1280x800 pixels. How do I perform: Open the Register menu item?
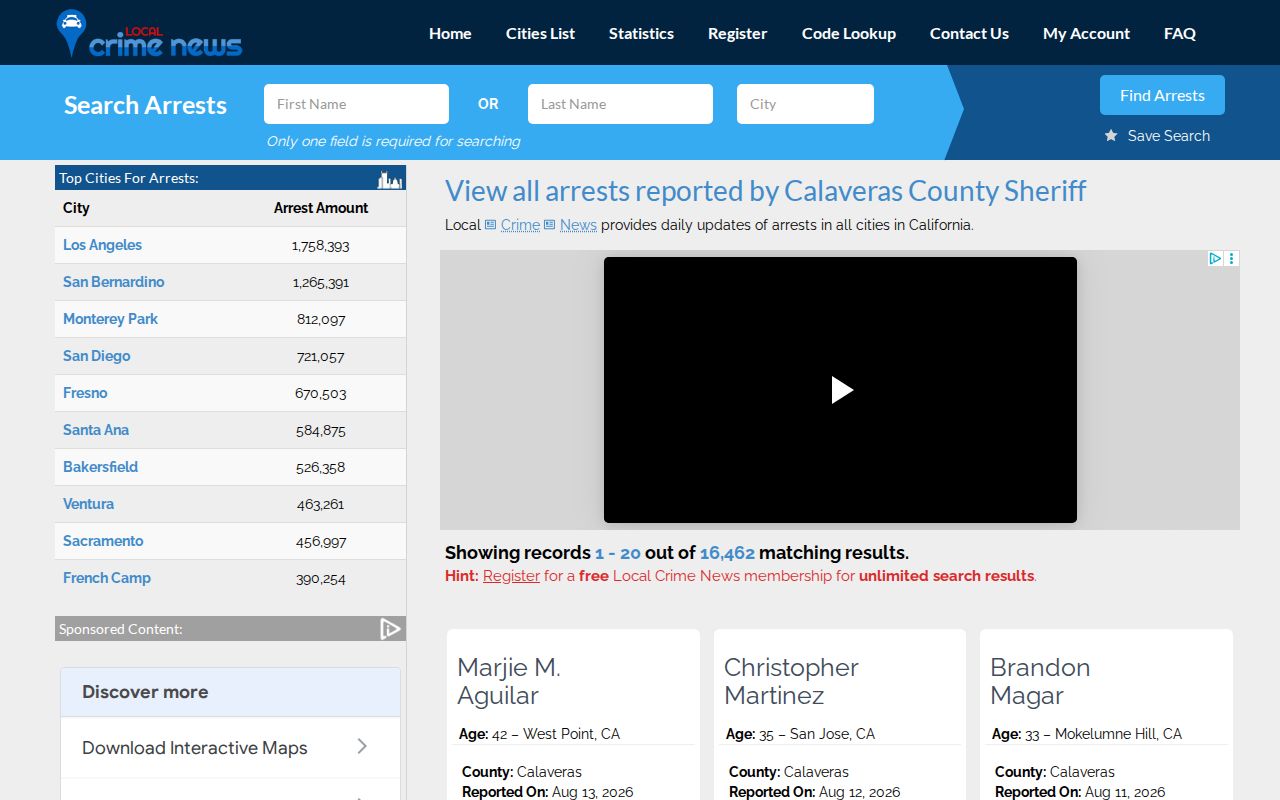coord(737,33)
